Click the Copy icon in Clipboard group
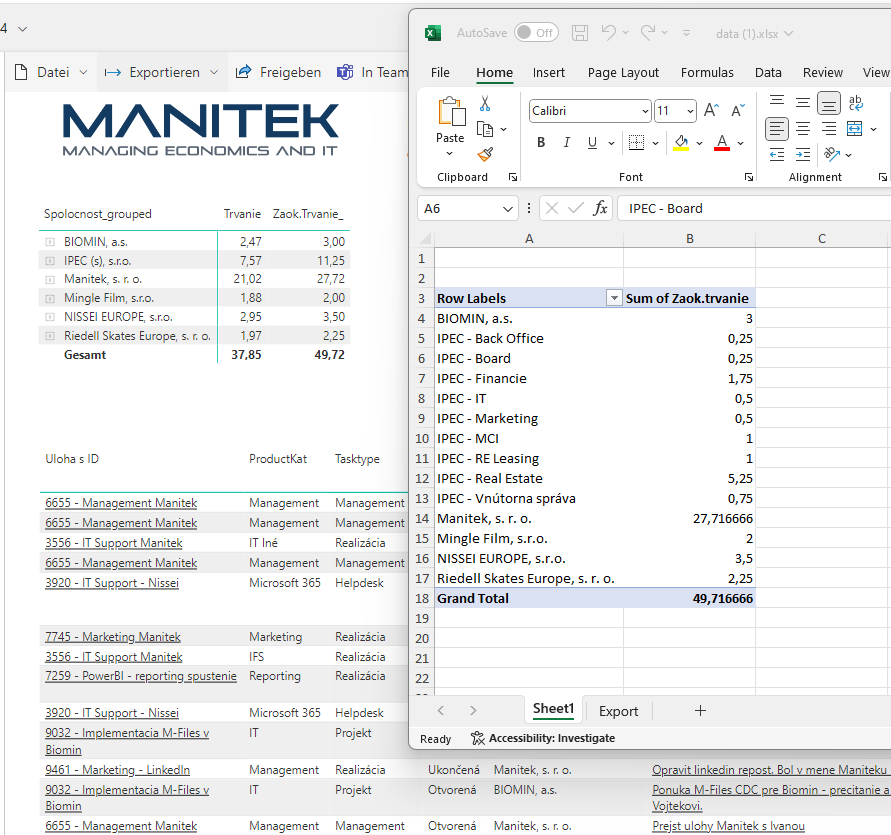The height and width of the screenshot is (835, 891). click(485, 130)
